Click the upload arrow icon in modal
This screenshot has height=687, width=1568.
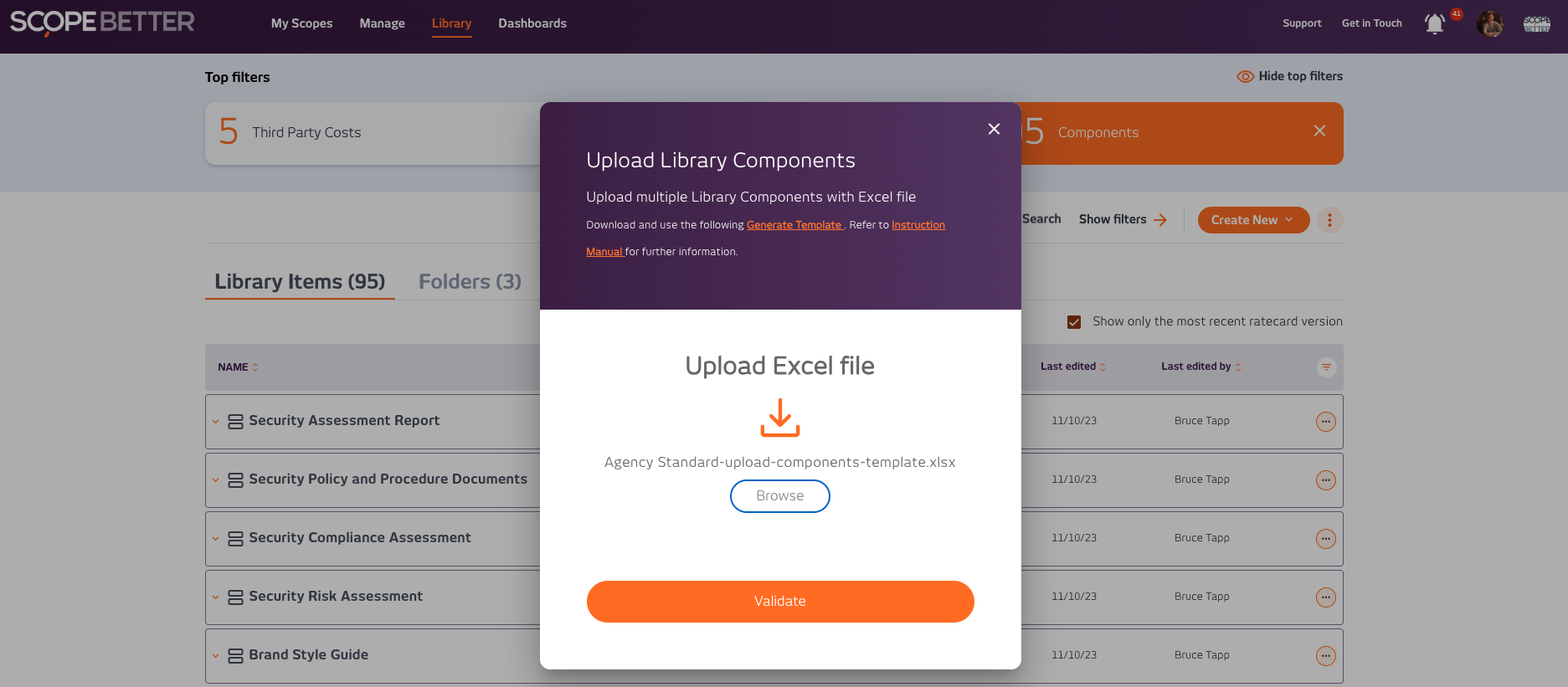[x=779, y=418]
